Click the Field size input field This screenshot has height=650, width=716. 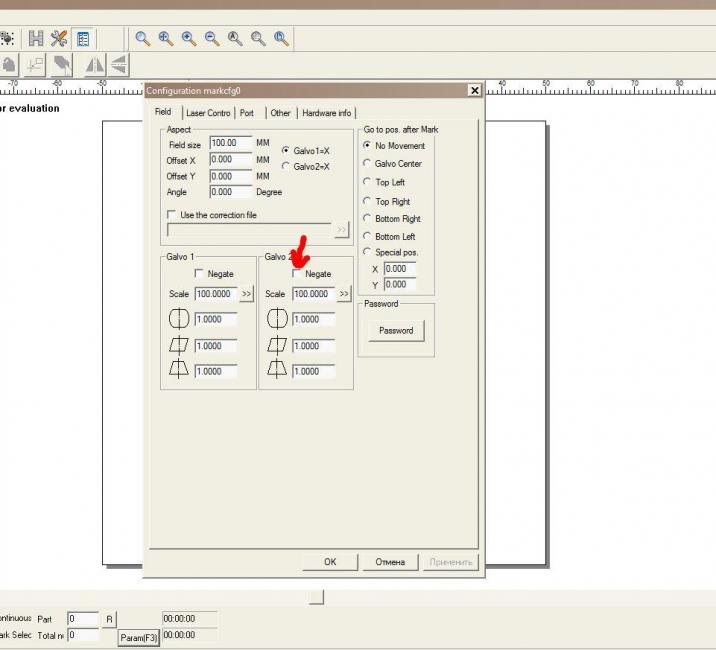(230, 144)
